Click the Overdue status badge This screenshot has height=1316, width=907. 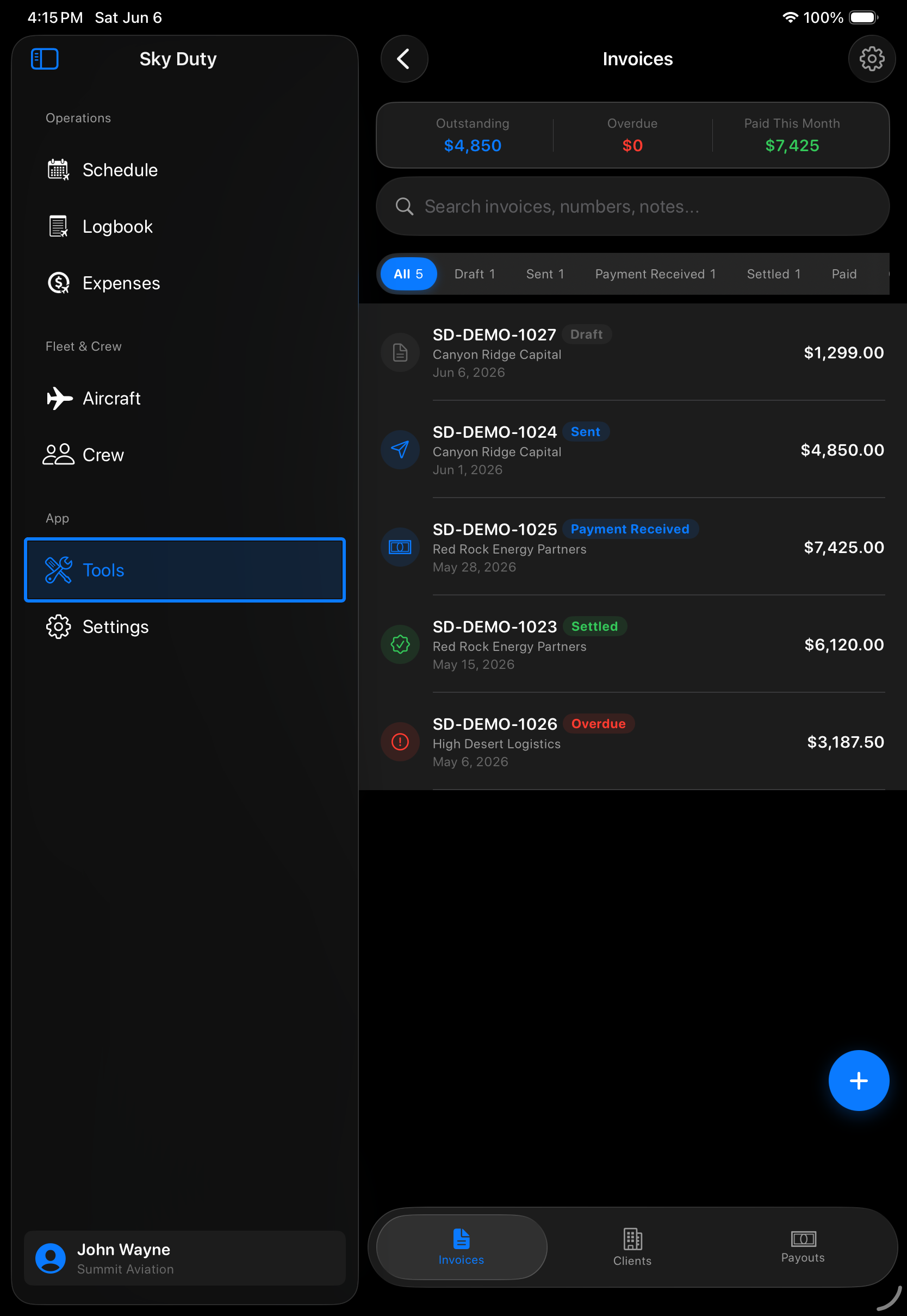pos(599,723)
